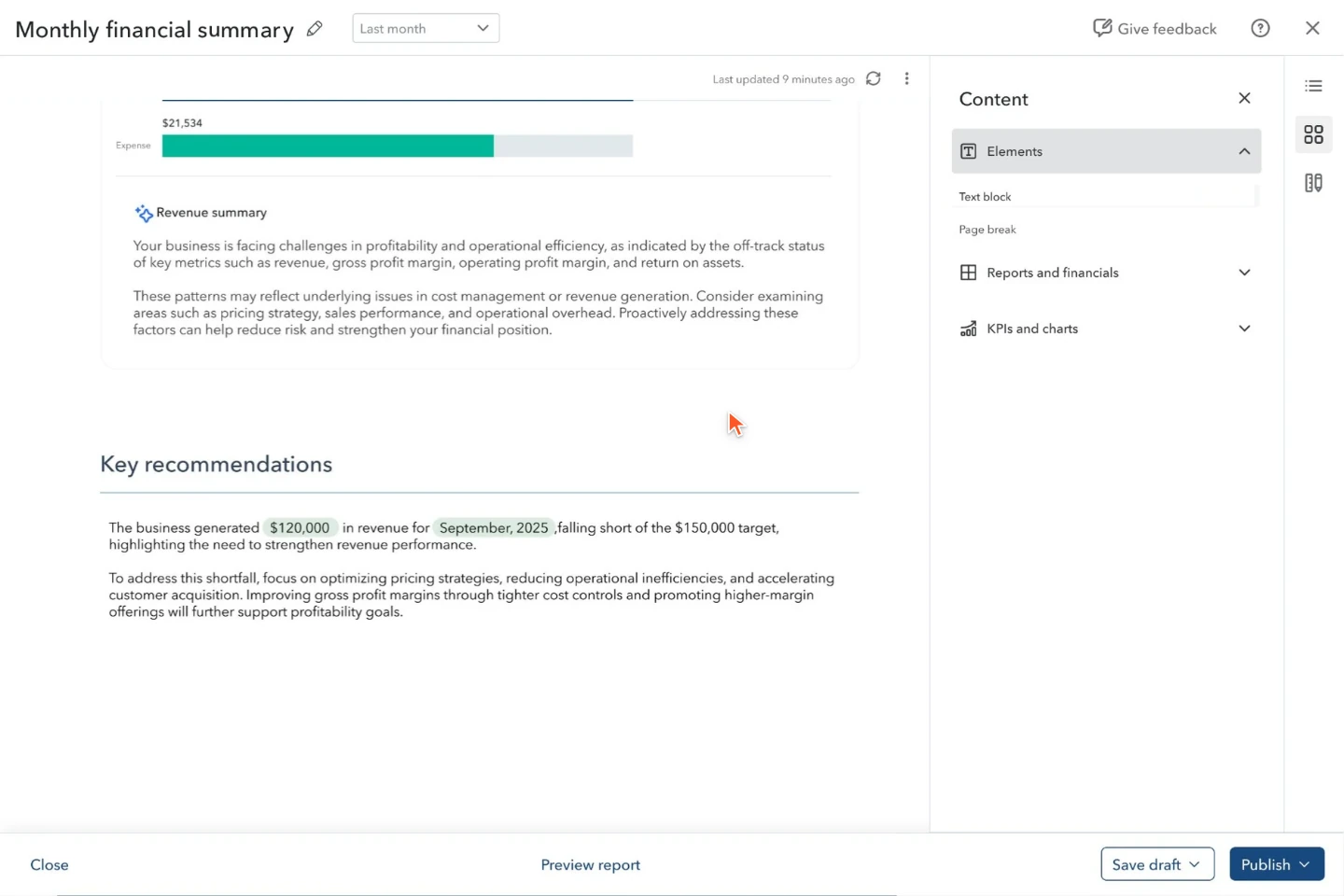Open Preview report
Viewport: 1344px width, 896px height.
[x=591, y=864]
